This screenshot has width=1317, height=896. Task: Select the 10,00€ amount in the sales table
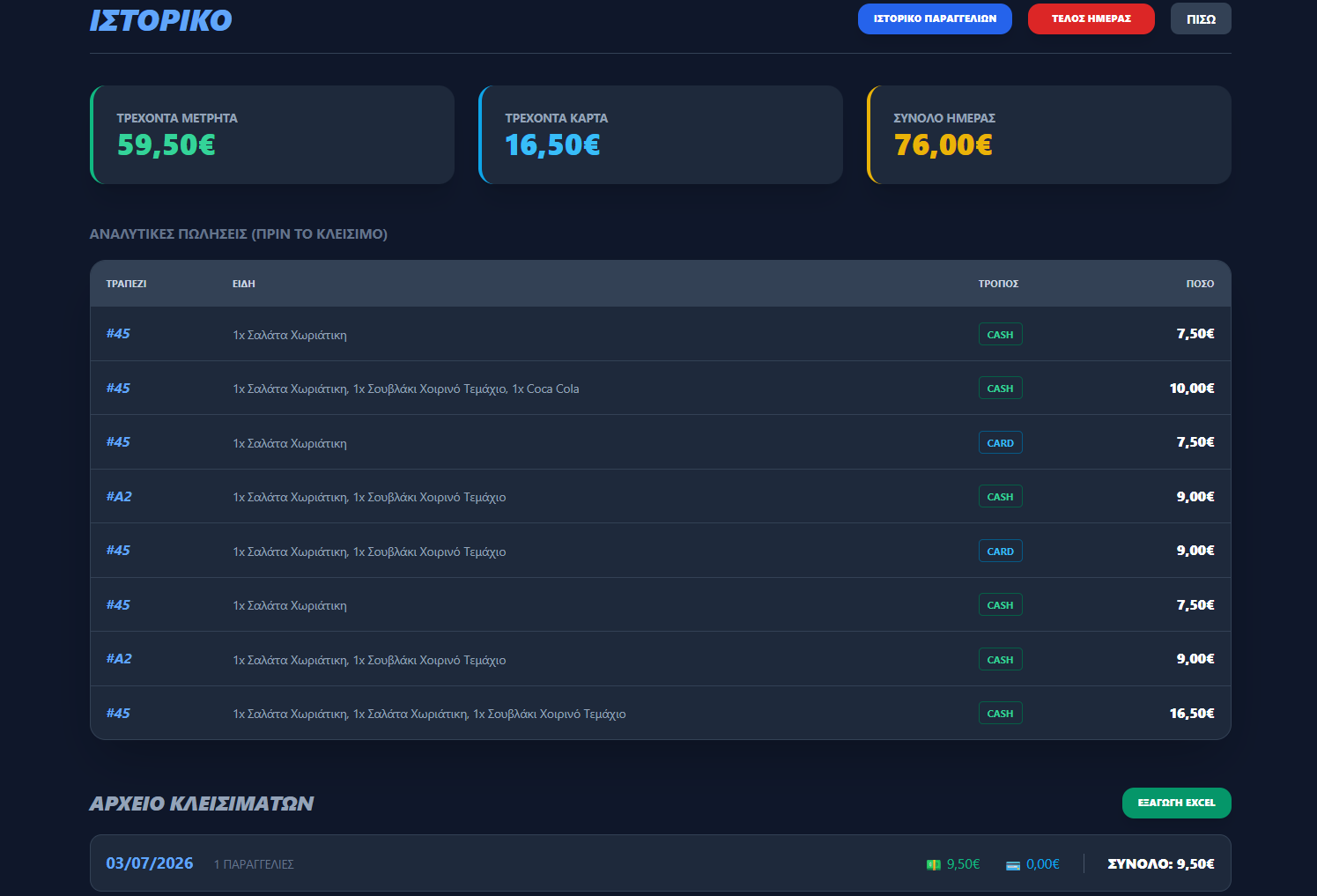tap(1192, 389)
